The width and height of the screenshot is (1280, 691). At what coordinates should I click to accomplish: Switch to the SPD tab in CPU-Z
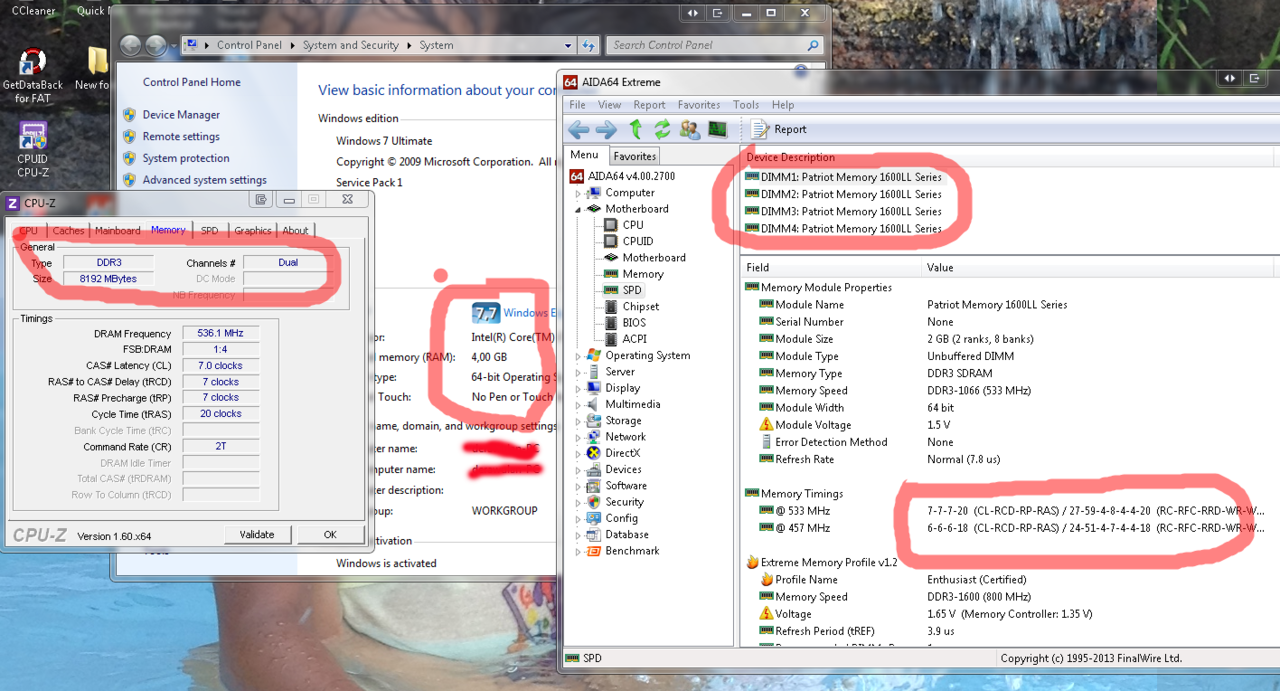(x=209, y=230)
